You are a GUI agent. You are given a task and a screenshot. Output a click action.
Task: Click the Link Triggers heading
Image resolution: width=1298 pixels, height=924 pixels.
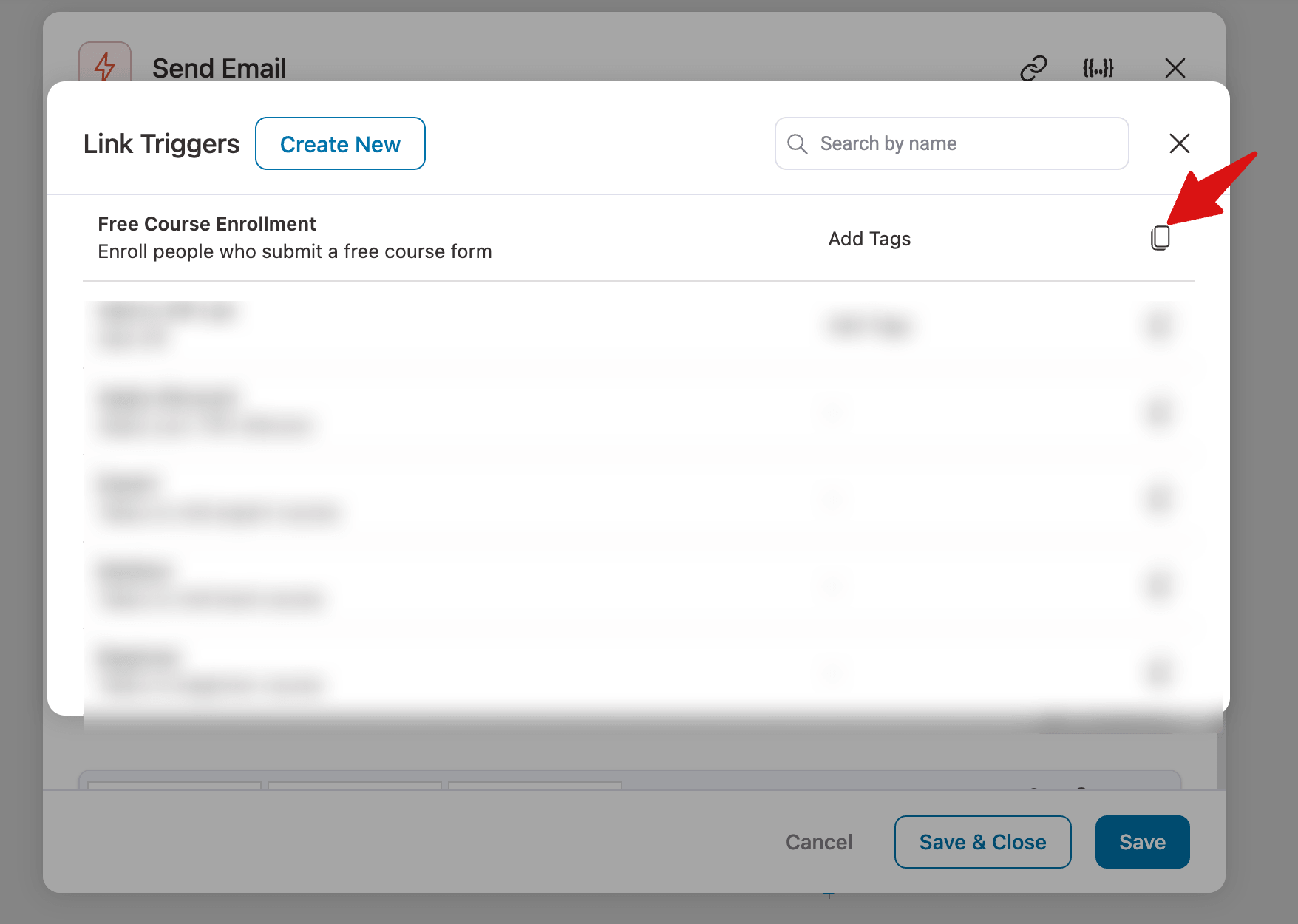(161, 143)
